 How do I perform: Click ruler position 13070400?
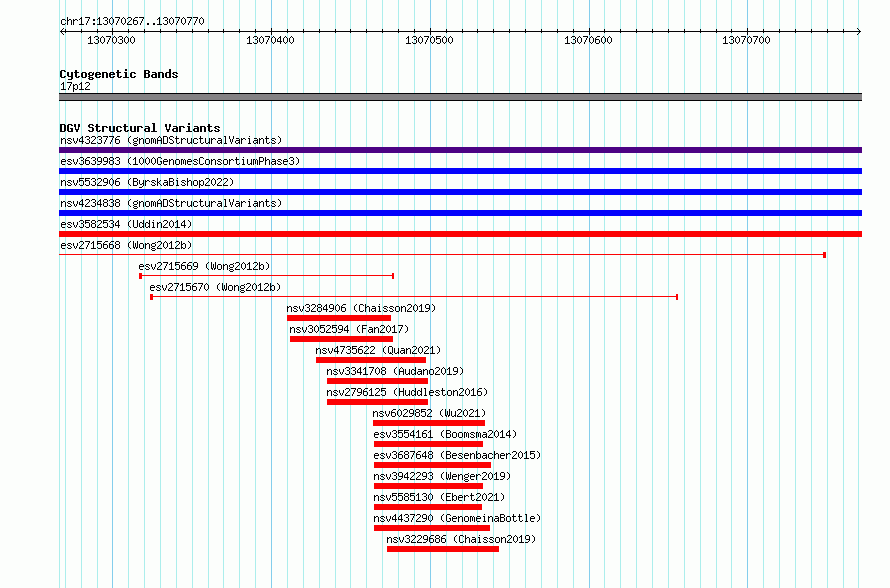(270, 40)
